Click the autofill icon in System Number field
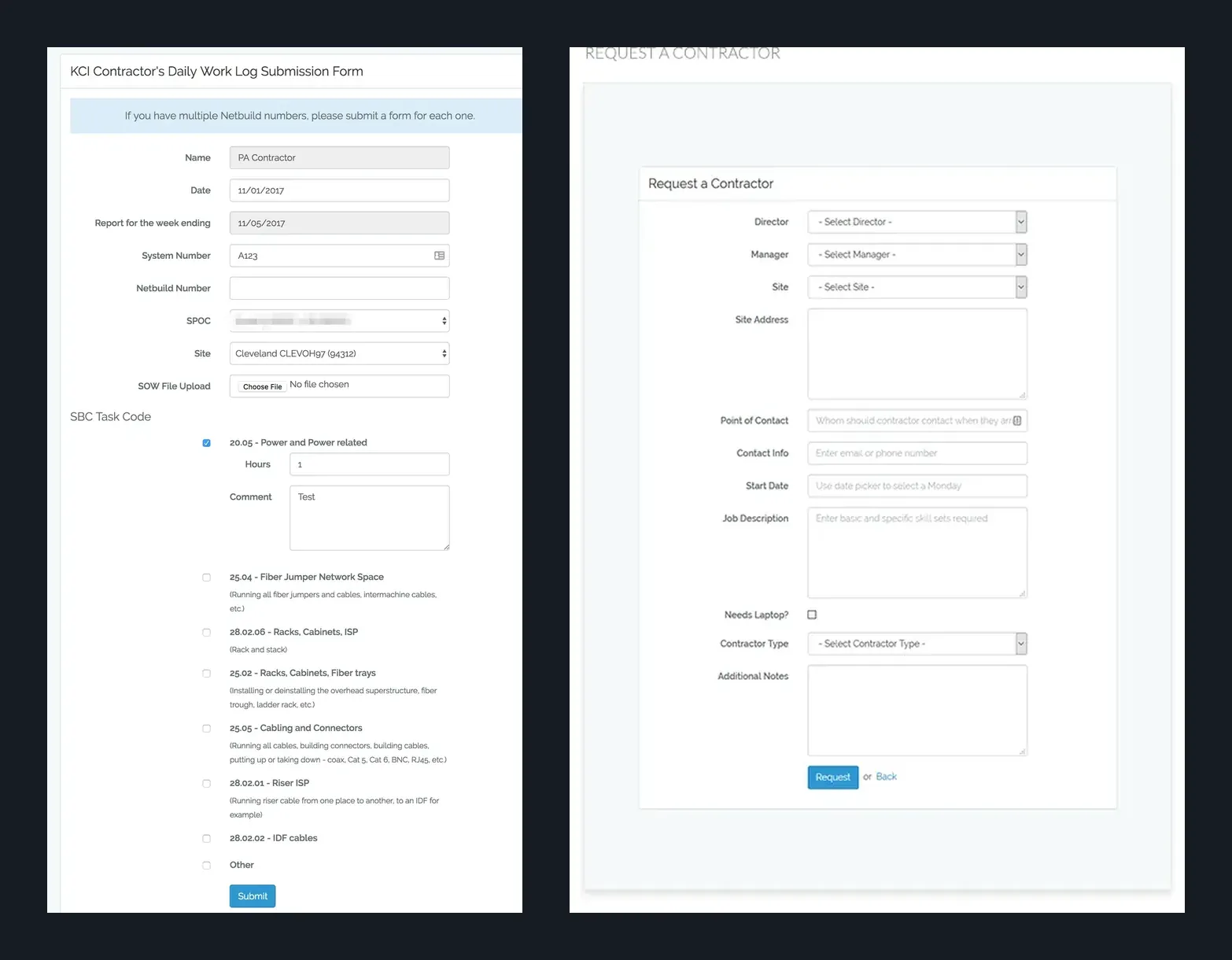 (x=440, y=256)
